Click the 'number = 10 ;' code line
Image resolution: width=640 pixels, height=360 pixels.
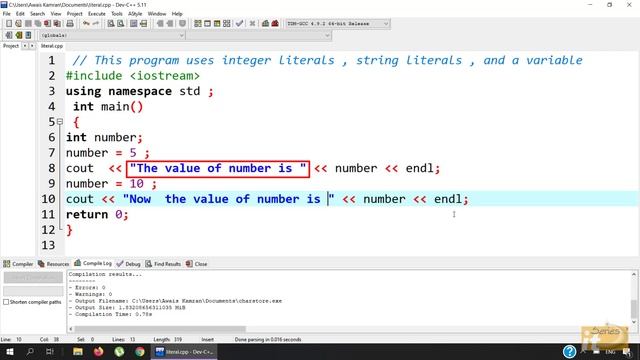tap(111, 184)
